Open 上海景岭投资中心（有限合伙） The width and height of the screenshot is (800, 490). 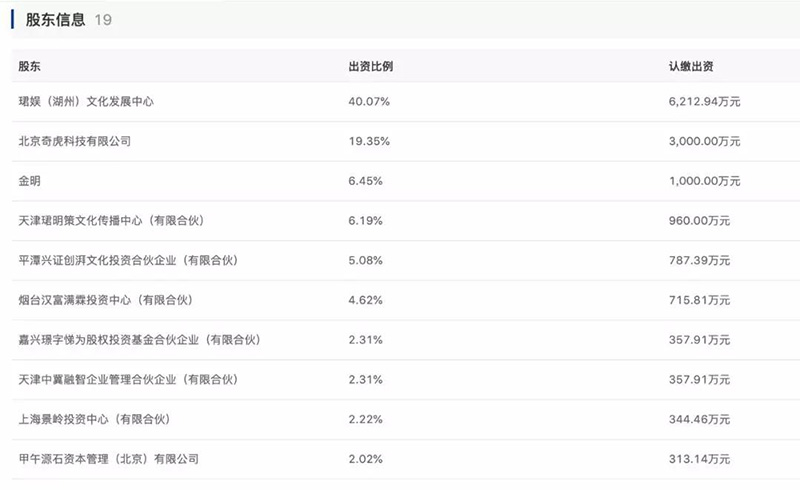point(94,420)
